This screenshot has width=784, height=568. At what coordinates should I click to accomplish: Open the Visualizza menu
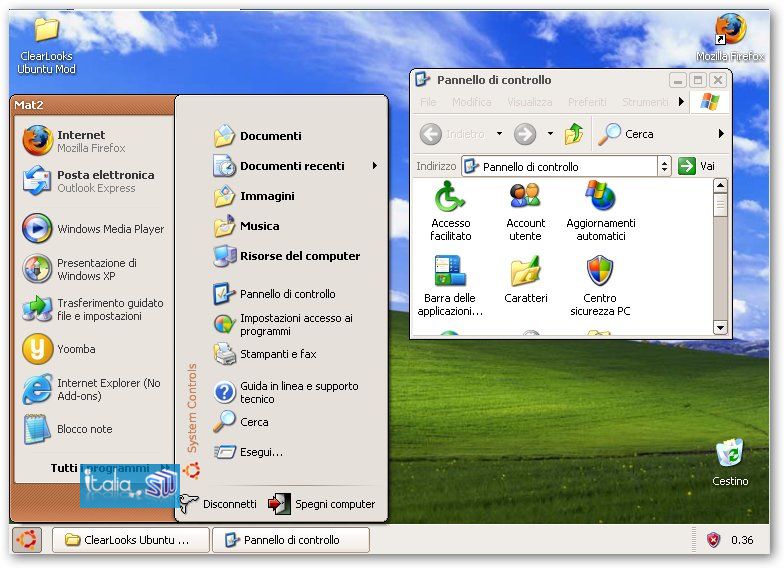point(530,102)
